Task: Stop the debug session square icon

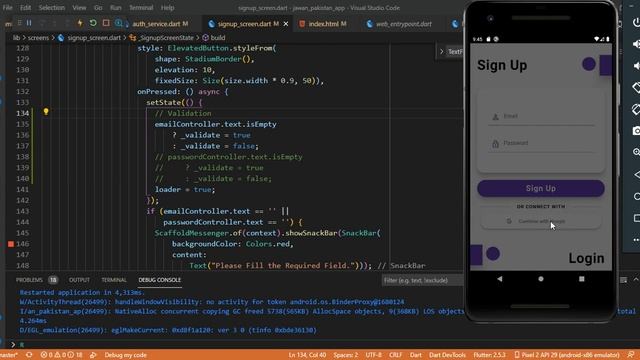Action: click(x=106, y=23)
